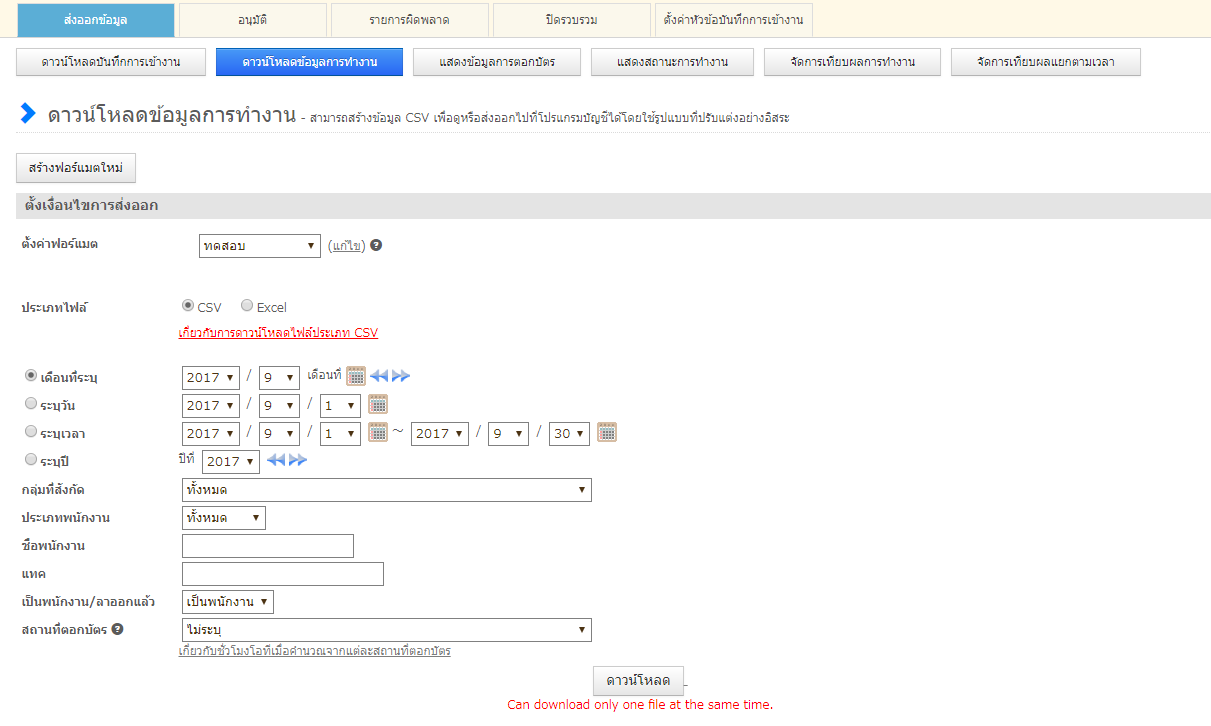Choose the ระบุปี radio option
Screen dimensions: 1211x726
(31, 460)
